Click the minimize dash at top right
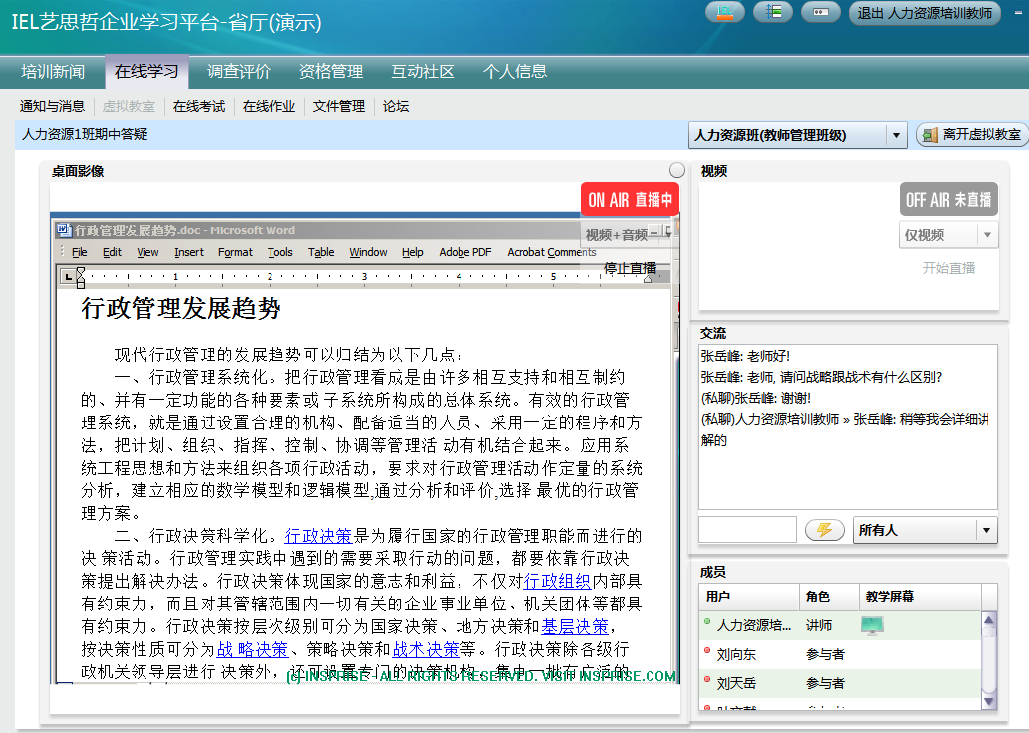 (1019, 12)
